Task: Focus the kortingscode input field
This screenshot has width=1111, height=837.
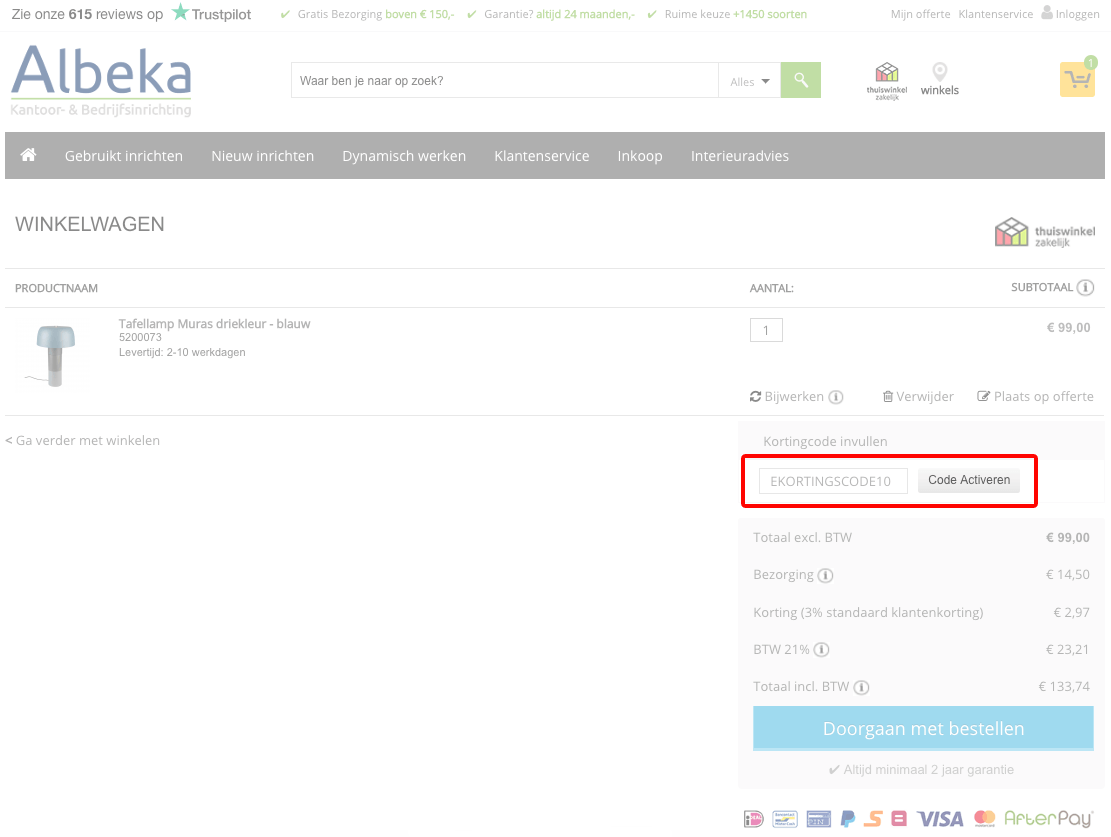Action: click(x=833, y=481)
